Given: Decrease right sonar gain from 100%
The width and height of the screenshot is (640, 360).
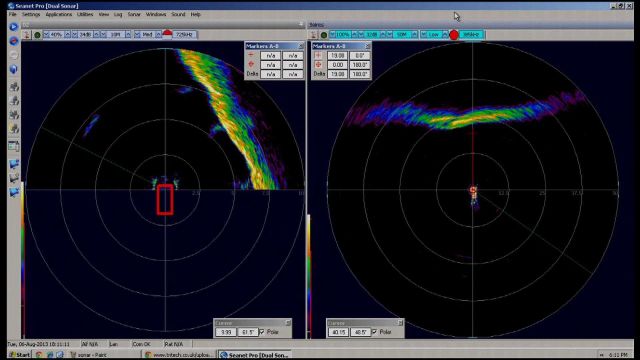Looking at the screenshot, I should [332, 35].
